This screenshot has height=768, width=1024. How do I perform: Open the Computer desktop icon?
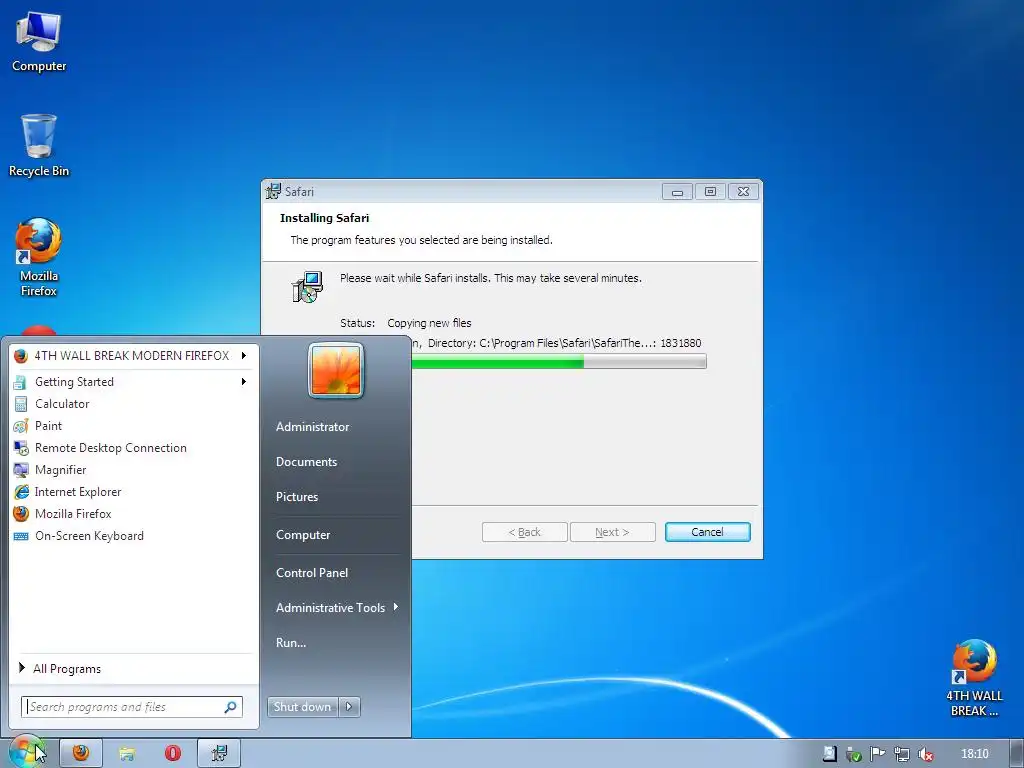click(x=39, y=42)
